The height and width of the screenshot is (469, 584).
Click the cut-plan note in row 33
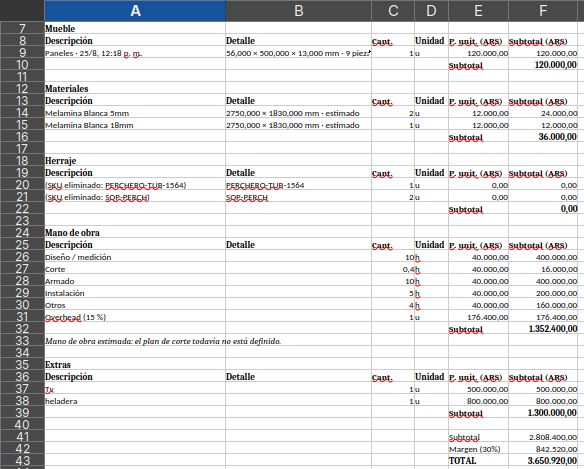163,341
